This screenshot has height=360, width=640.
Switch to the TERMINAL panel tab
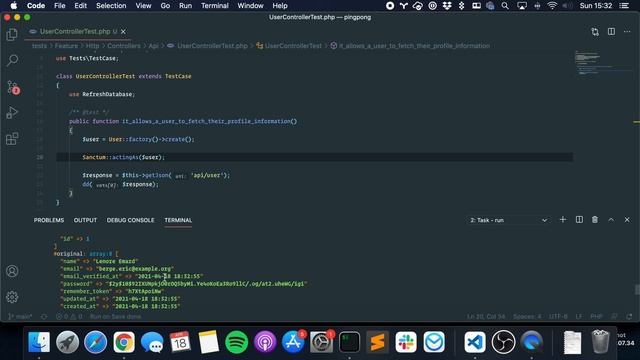point(178,220)
